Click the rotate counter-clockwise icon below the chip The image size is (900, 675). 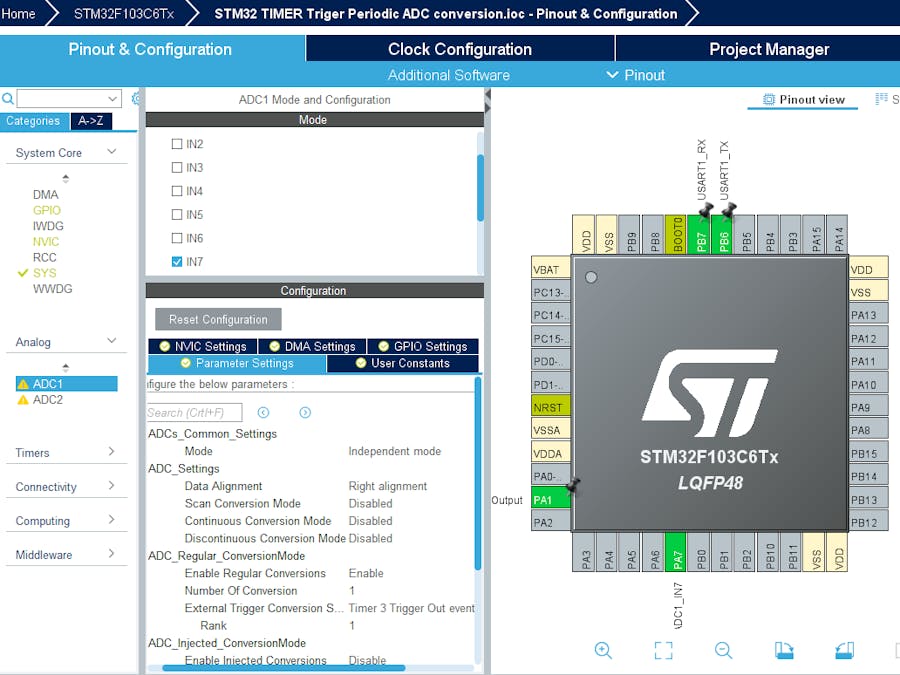845,650
